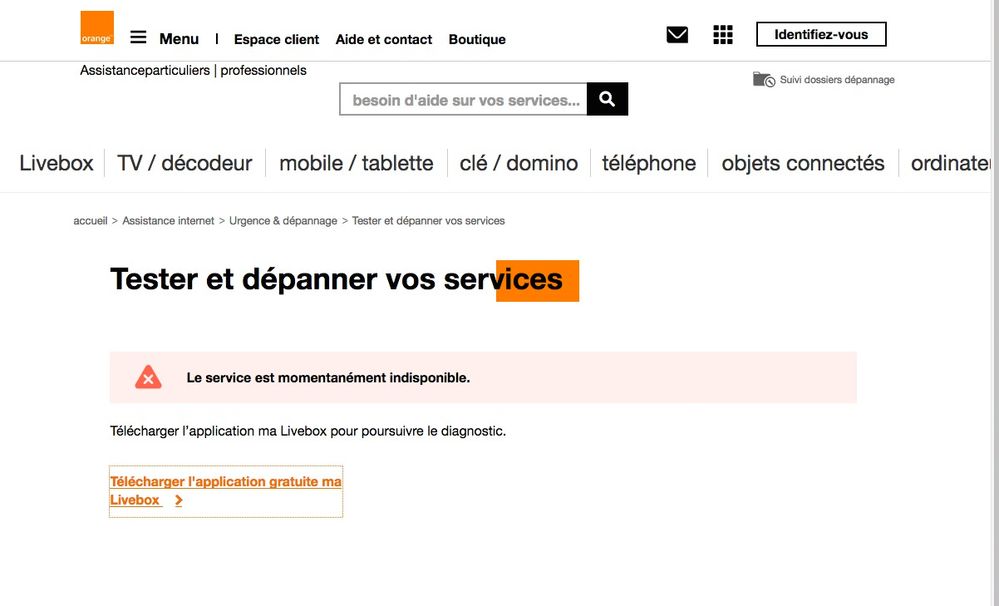Click the search magnifier icon
The width and height of the screenshot is (999, 606).
click(607, 99)
